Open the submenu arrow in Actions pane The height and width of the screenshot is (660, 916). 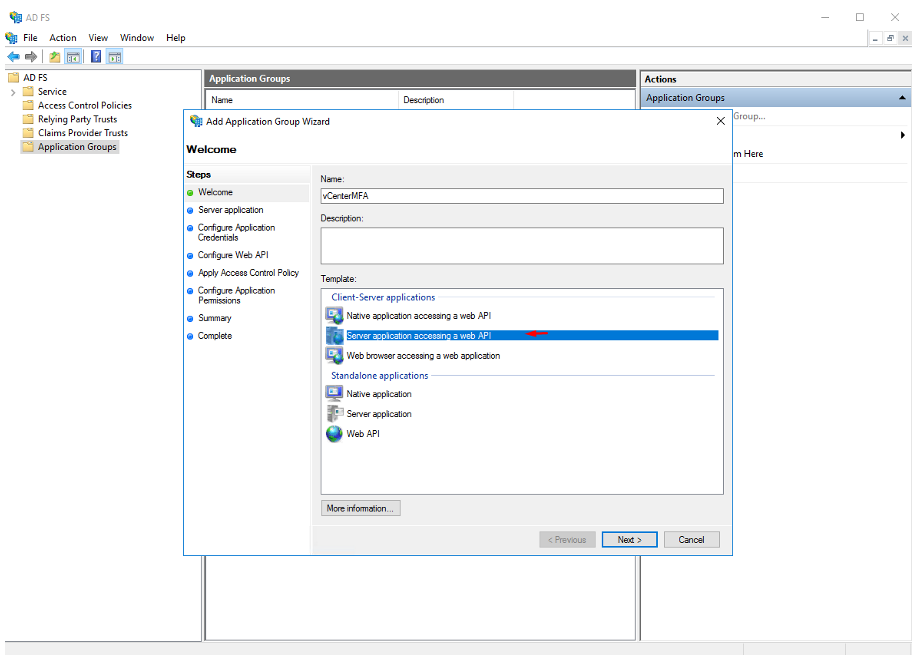tap(902, 135)
